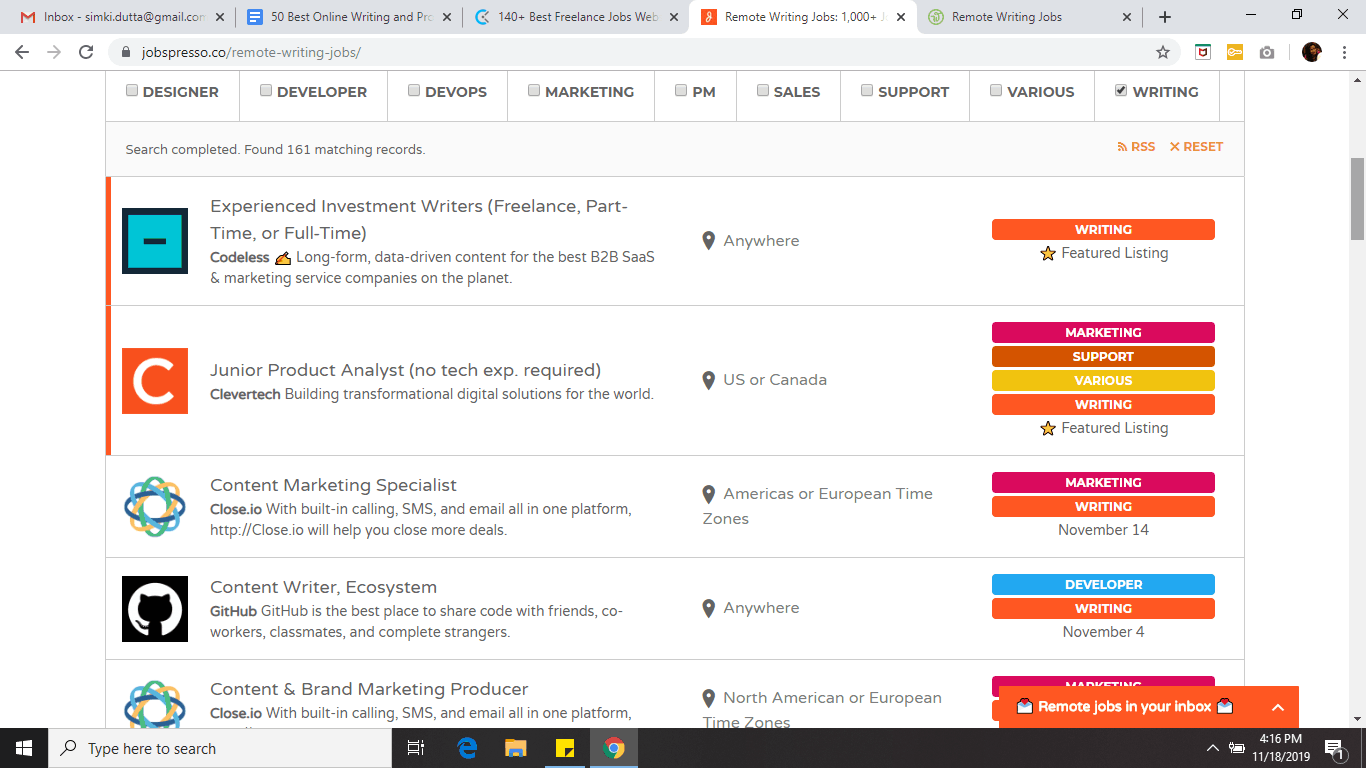Open Junior Product Analyst job listing
The height and width of the screenshot is (768, 1366).
click(405, 370)
